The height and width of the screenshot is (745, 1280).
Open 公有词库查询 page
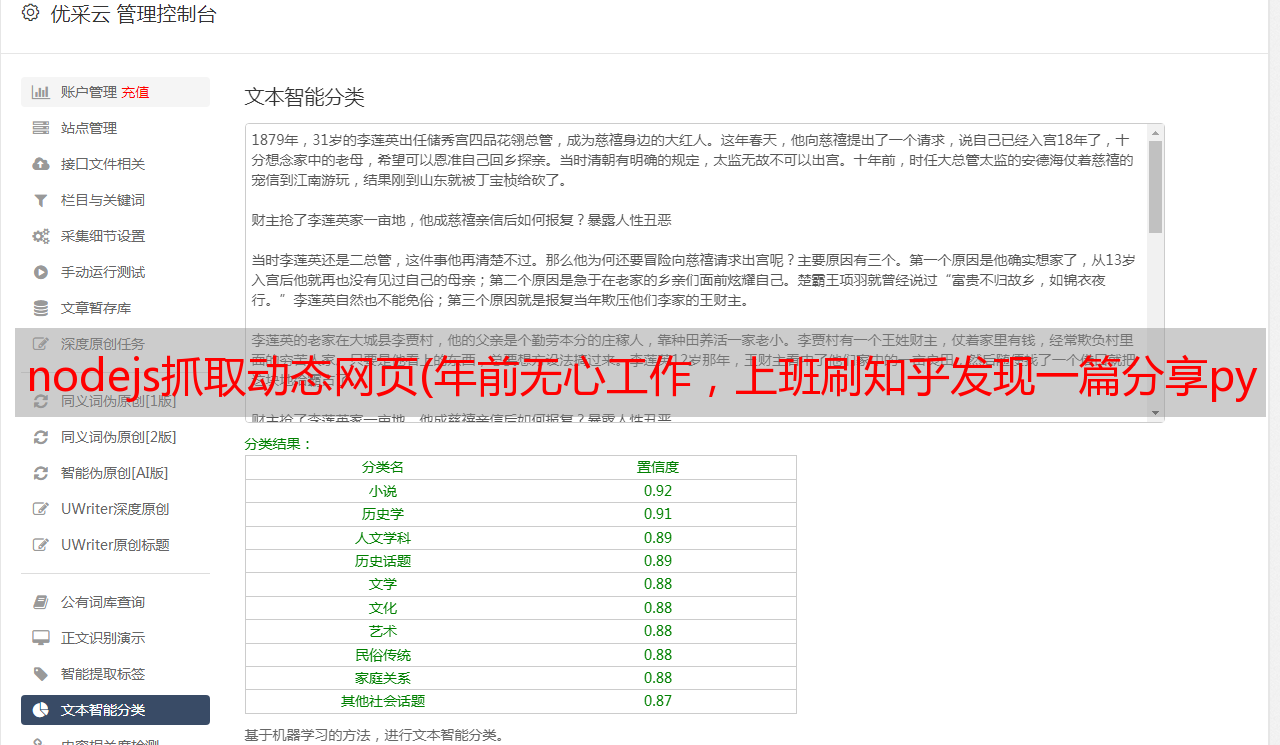(x=115, y=602)
